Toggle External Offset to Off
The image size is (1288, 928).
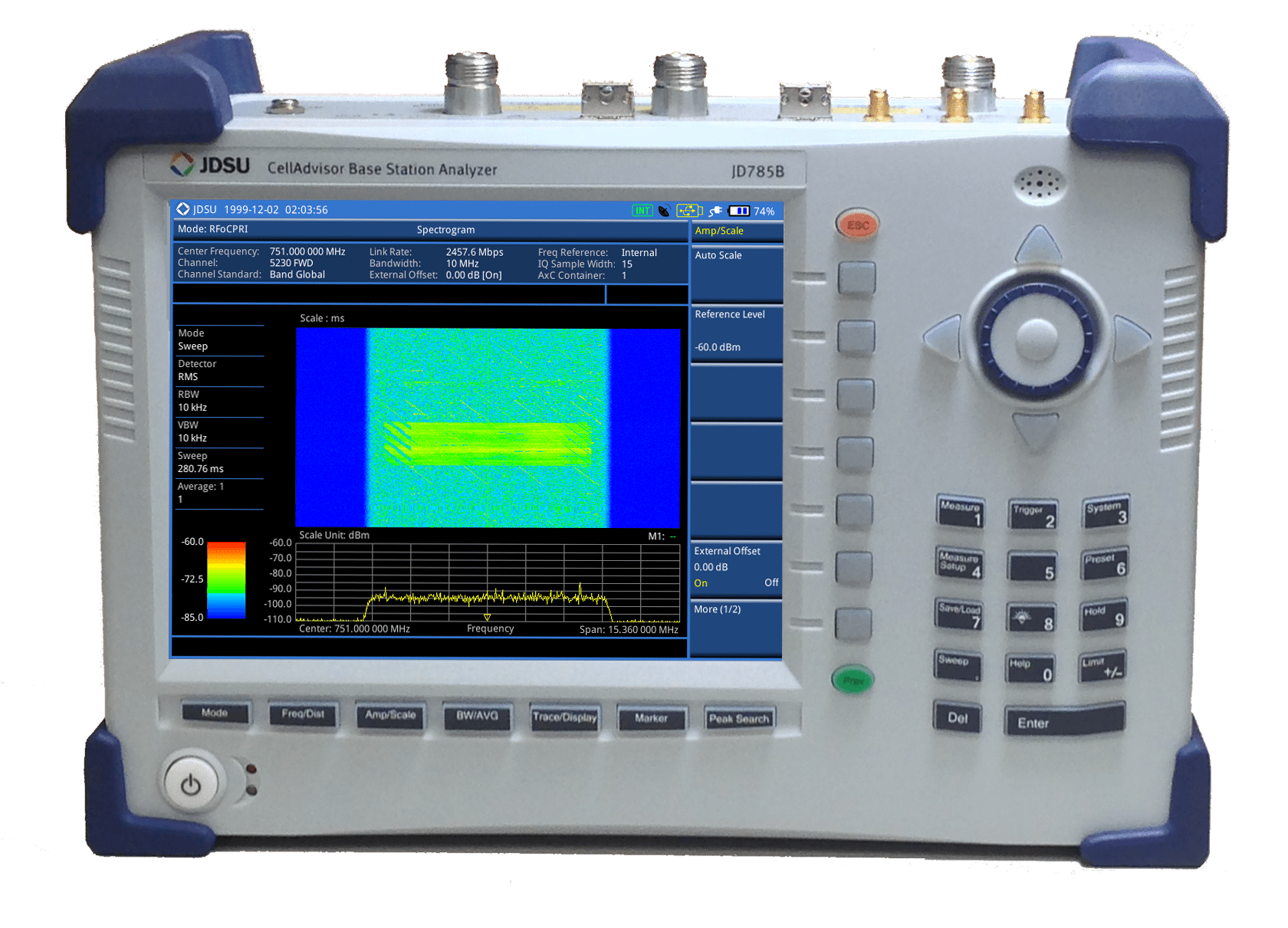point(770,583)
